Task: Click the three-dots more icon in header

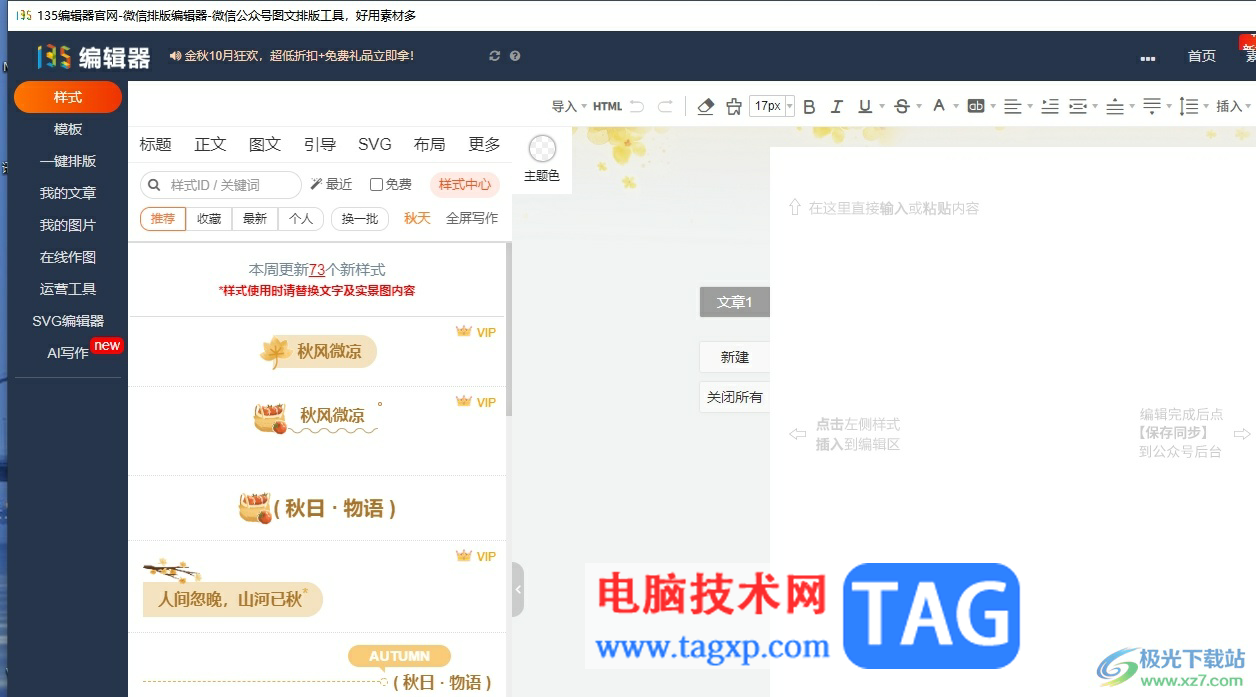Action: pyautogui.click(x=1147, y=57)
